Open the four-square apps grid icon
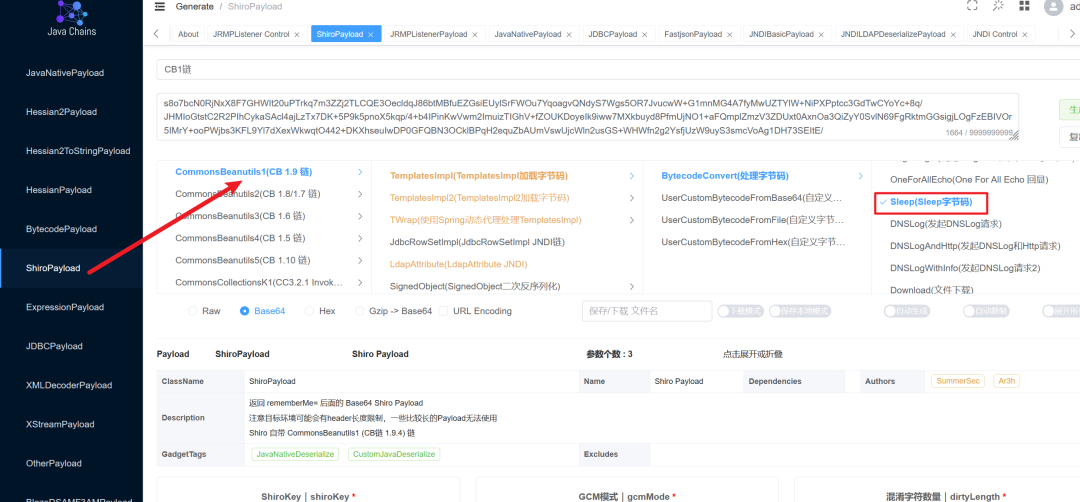The width and height of the screenshot is (1080, 502). 1025,6
